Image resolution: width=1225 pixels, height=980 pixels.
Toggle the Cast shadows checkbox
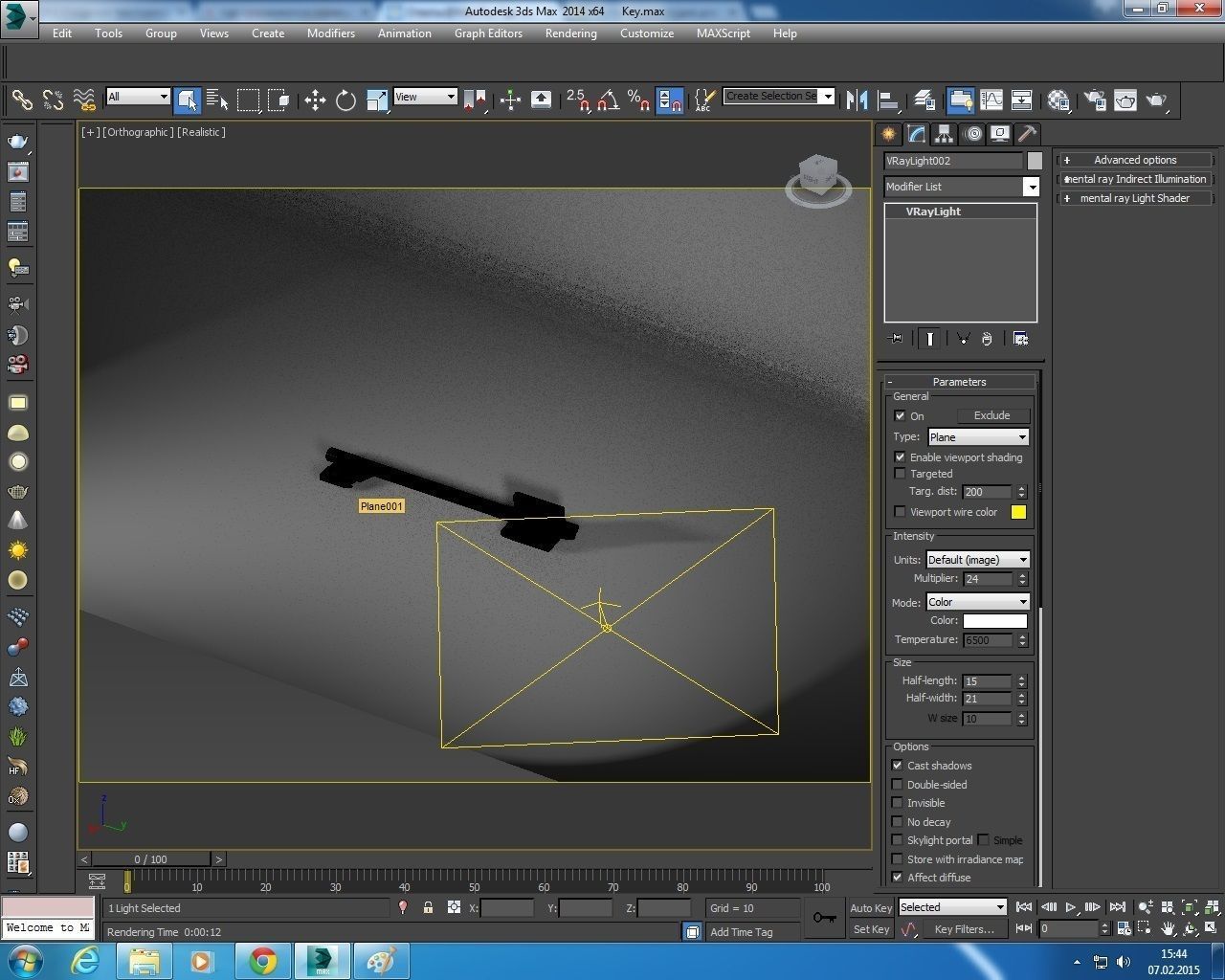pos(897,766)
